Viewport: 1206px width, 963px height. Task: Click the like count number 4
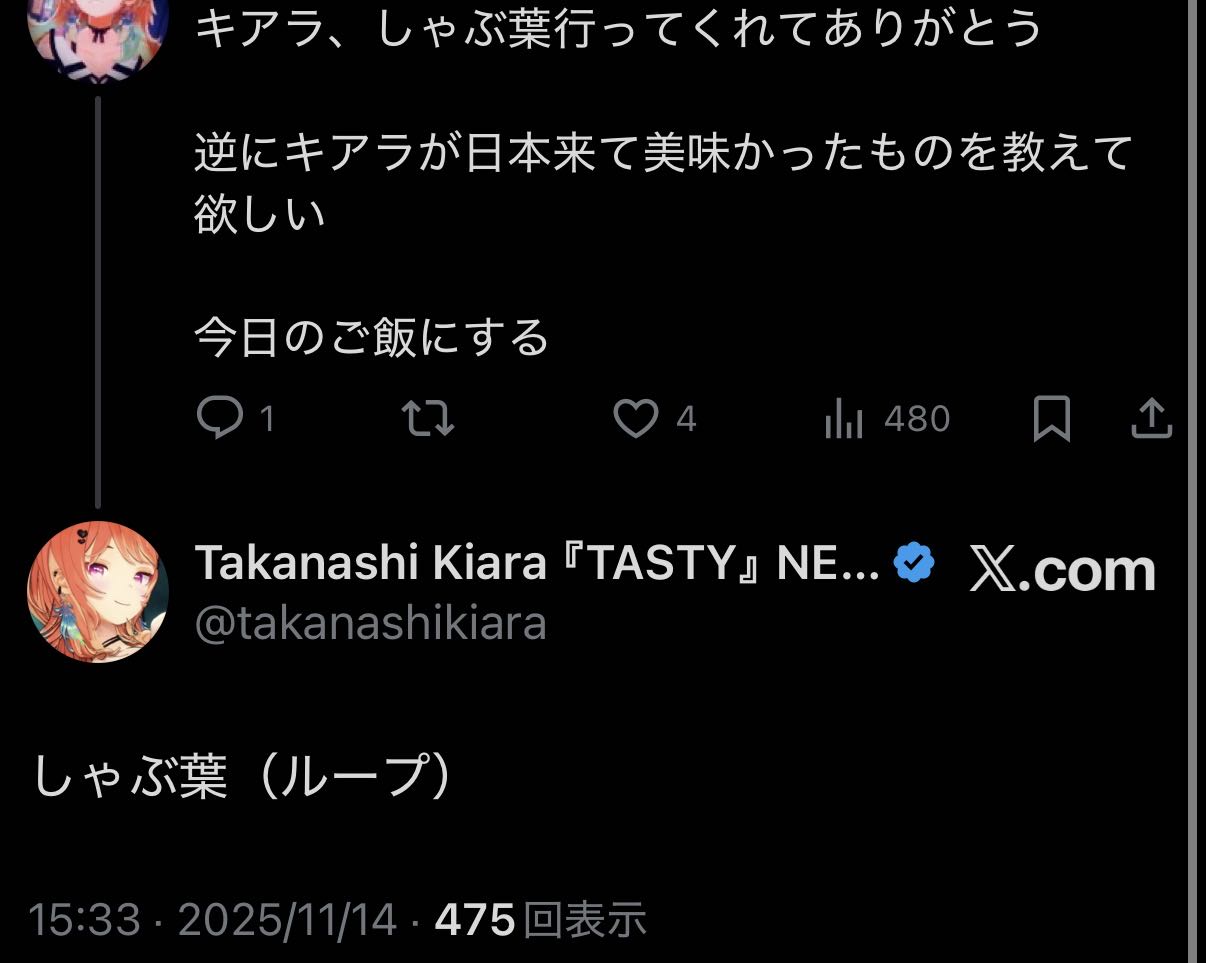pos(686,419)
